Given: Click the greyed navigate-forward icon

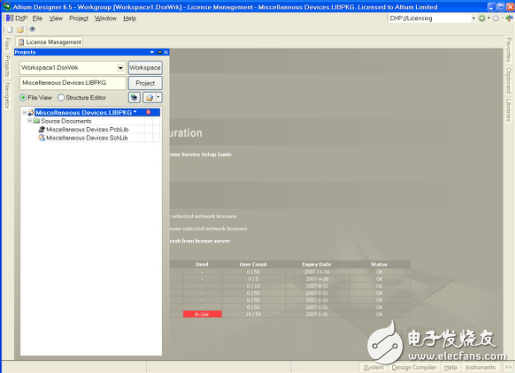Looking at the screenshot, I should click(496, 18).
